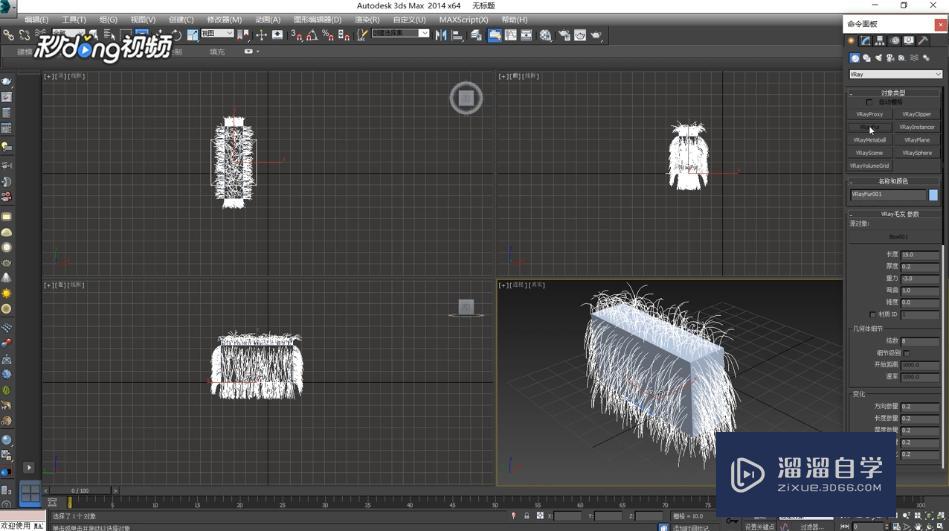Click the Align tool icon

[x=457, y=35]
